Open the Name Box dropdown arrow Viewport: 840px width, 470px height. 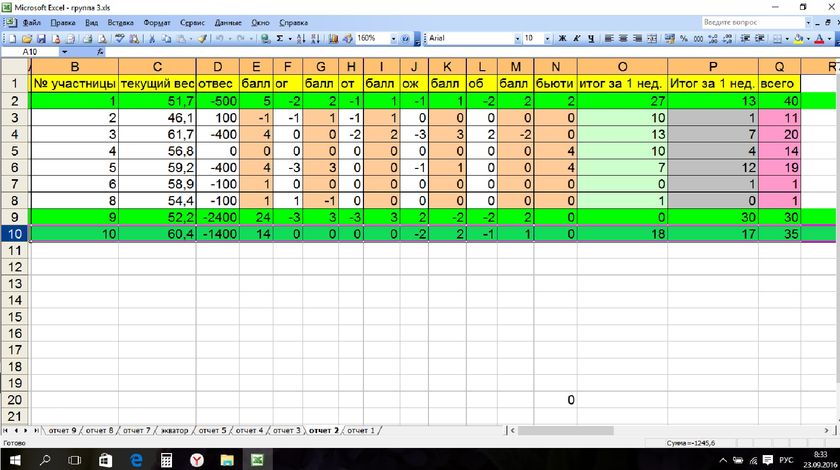coord(64,52)
